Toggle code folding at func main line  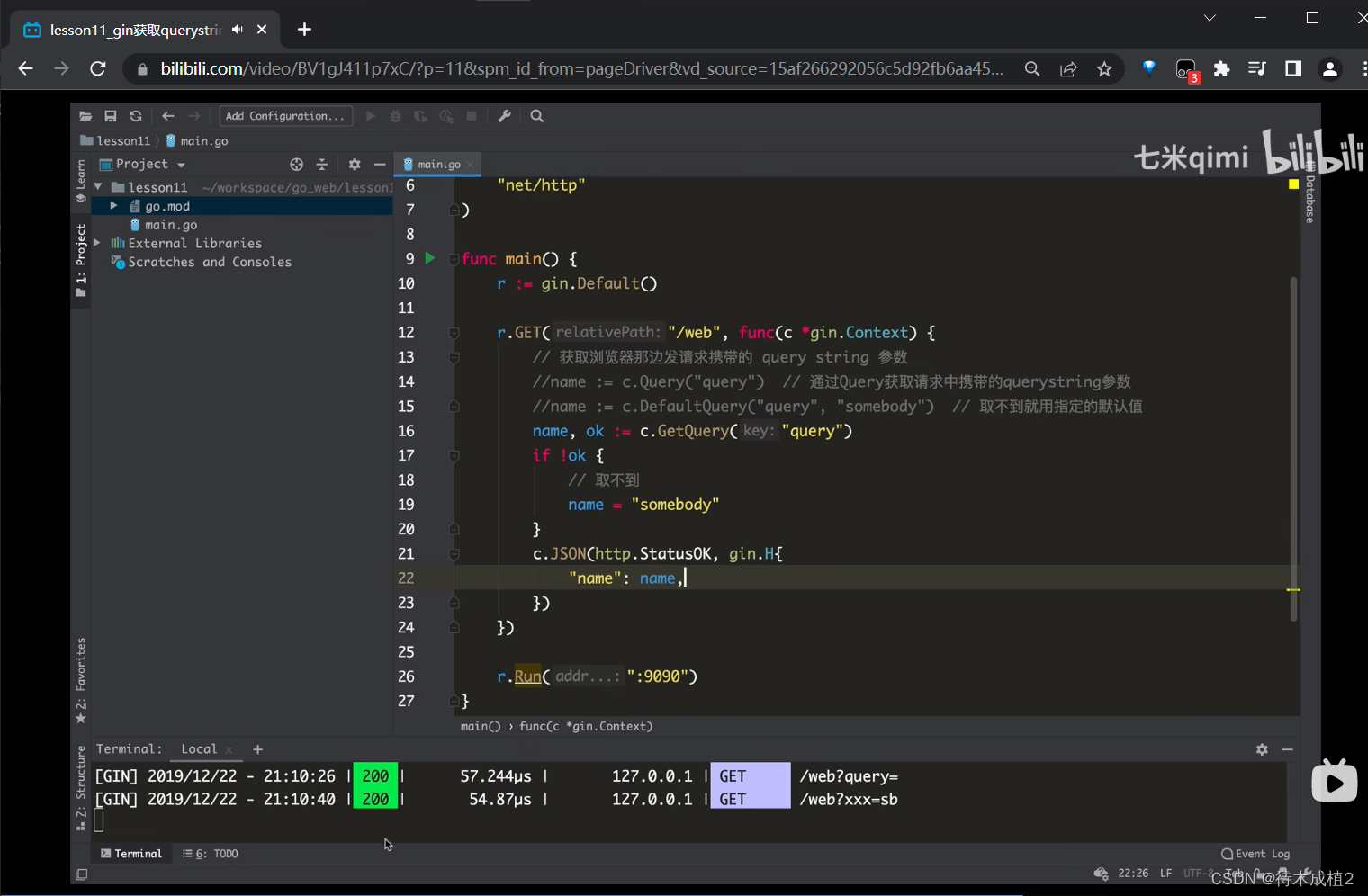454,259
